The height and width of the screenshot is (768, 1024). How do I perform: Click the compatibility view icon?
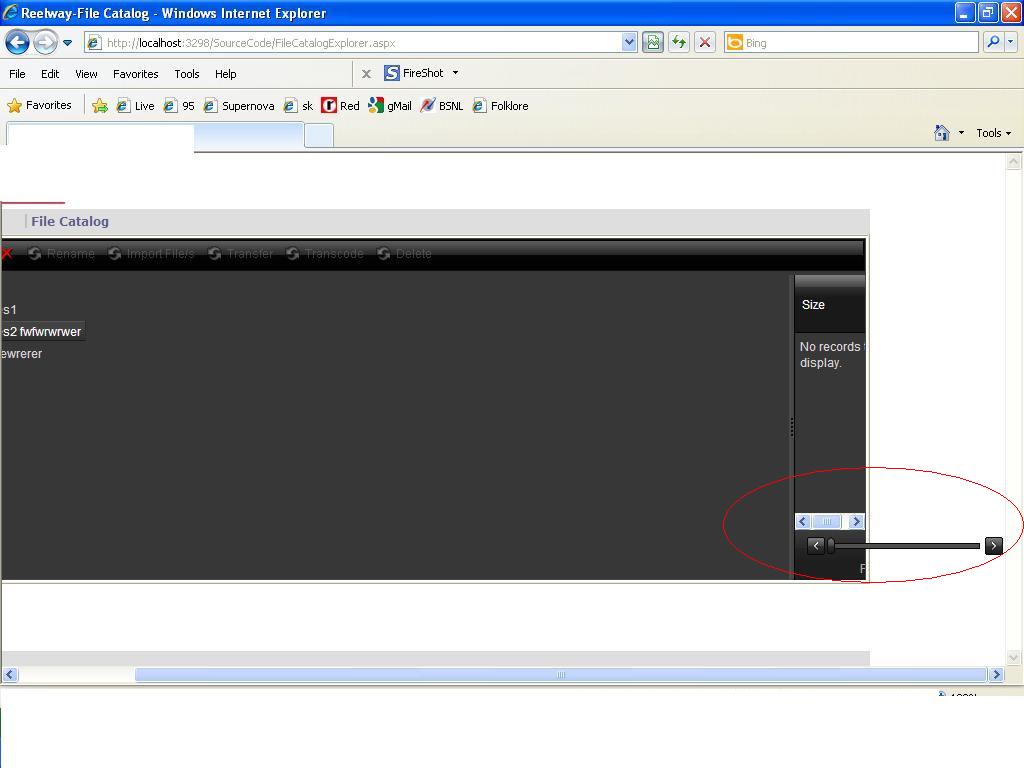point(652,43)
